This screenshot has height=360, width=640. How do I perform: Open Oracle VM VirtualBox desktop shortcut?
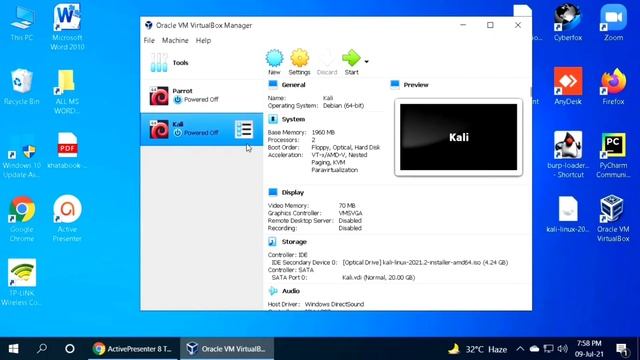click(613, 219)
